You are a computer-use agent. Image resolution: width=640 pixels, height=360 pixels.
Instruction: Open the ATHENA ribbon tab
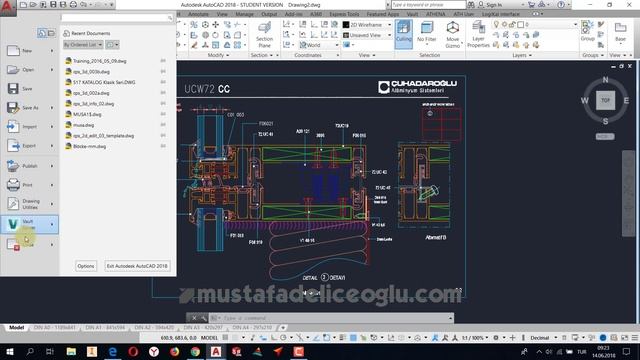436,14
